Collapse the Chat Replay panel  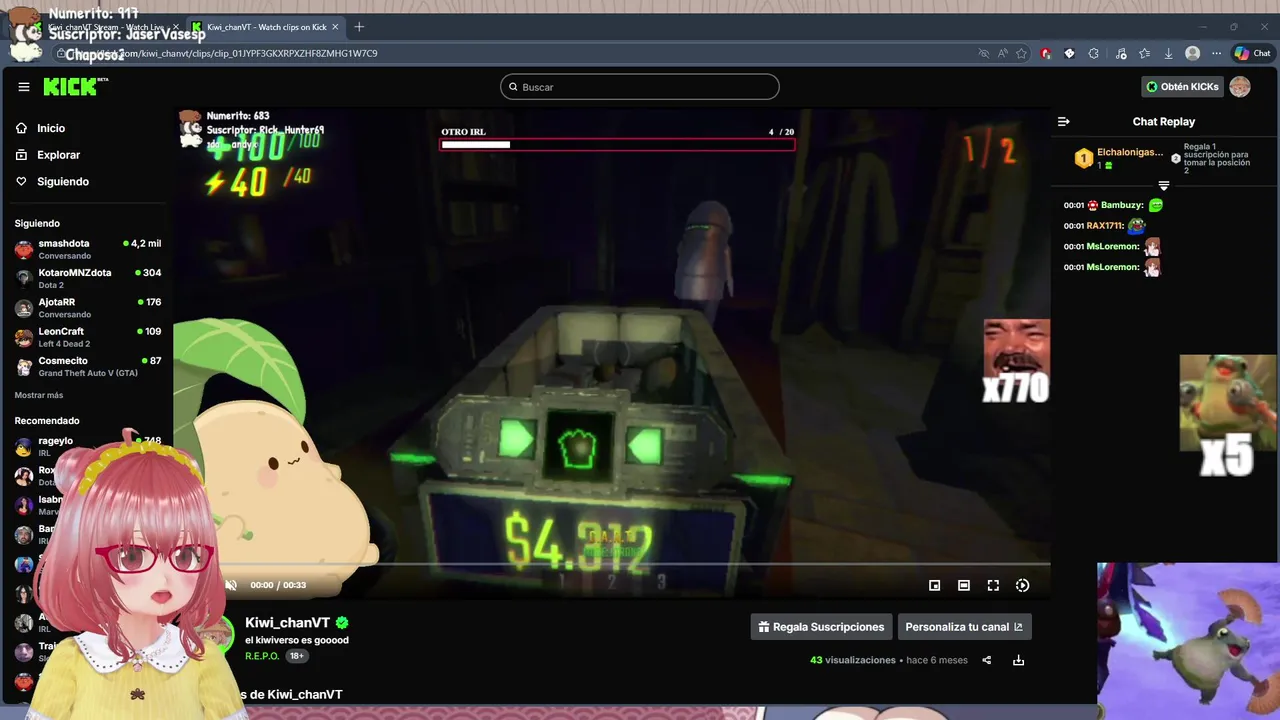click(1064, 122)
